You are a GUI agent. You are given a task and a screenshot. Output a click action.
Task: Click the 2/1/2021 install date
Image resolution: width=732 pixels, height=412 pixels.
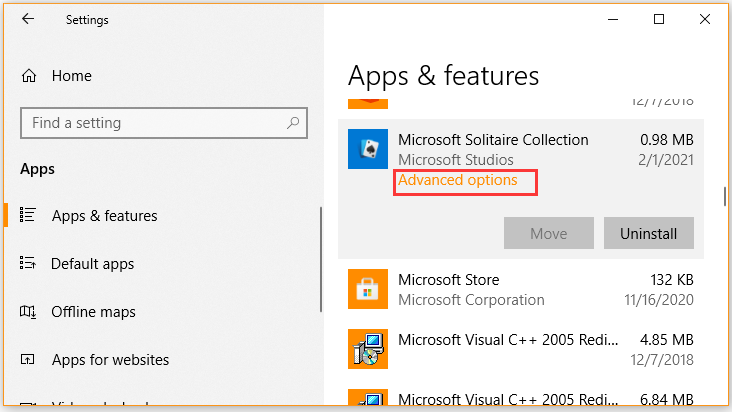666,160
